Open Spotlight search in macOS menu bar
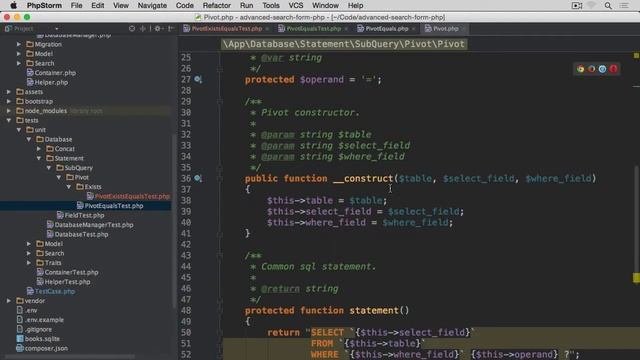Viewport: 640px width, 360px height. pos(608,6)
